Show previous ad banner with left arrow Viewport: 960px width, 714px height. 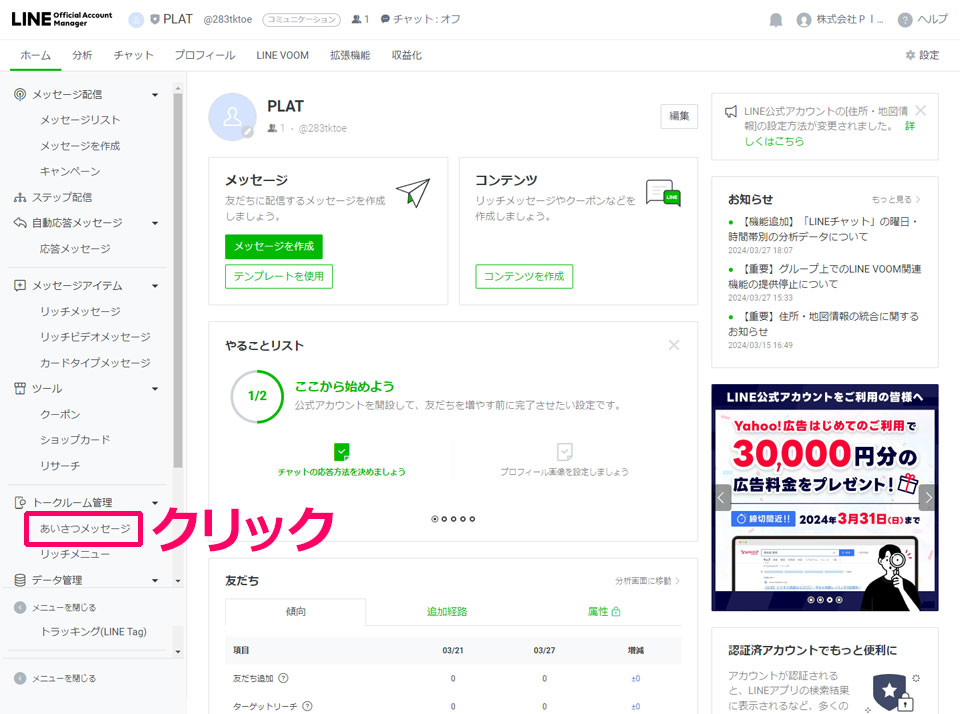pyautogui.click(x=721, y=497)
